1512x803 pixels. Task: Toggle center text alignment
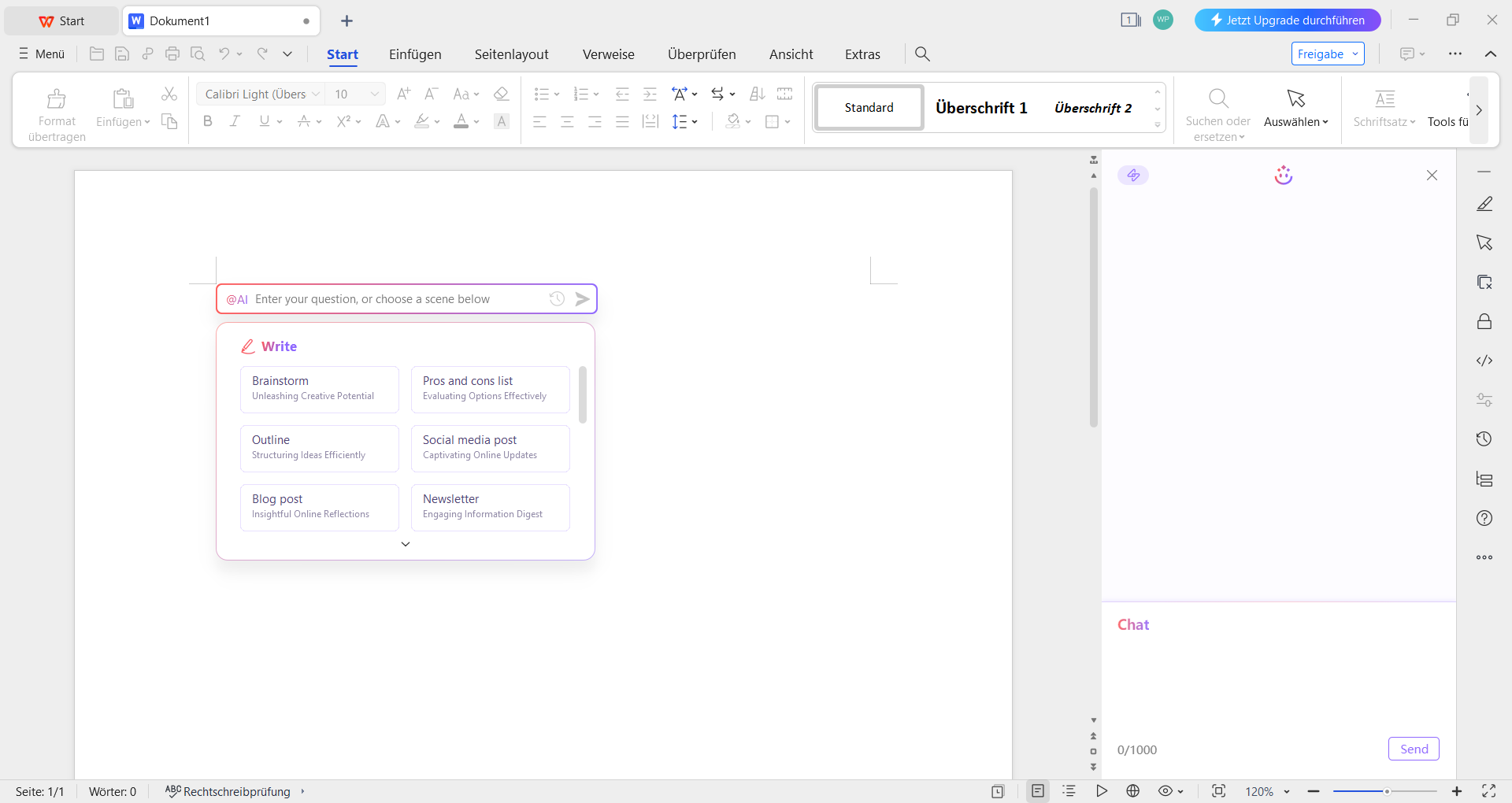[567, 121]
